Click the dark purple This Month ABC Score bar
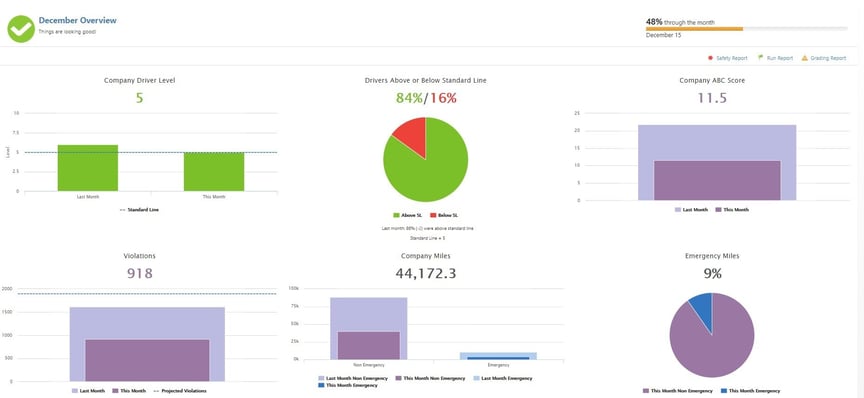This screenshot has width=864, height=398. [x=717, y=181]
